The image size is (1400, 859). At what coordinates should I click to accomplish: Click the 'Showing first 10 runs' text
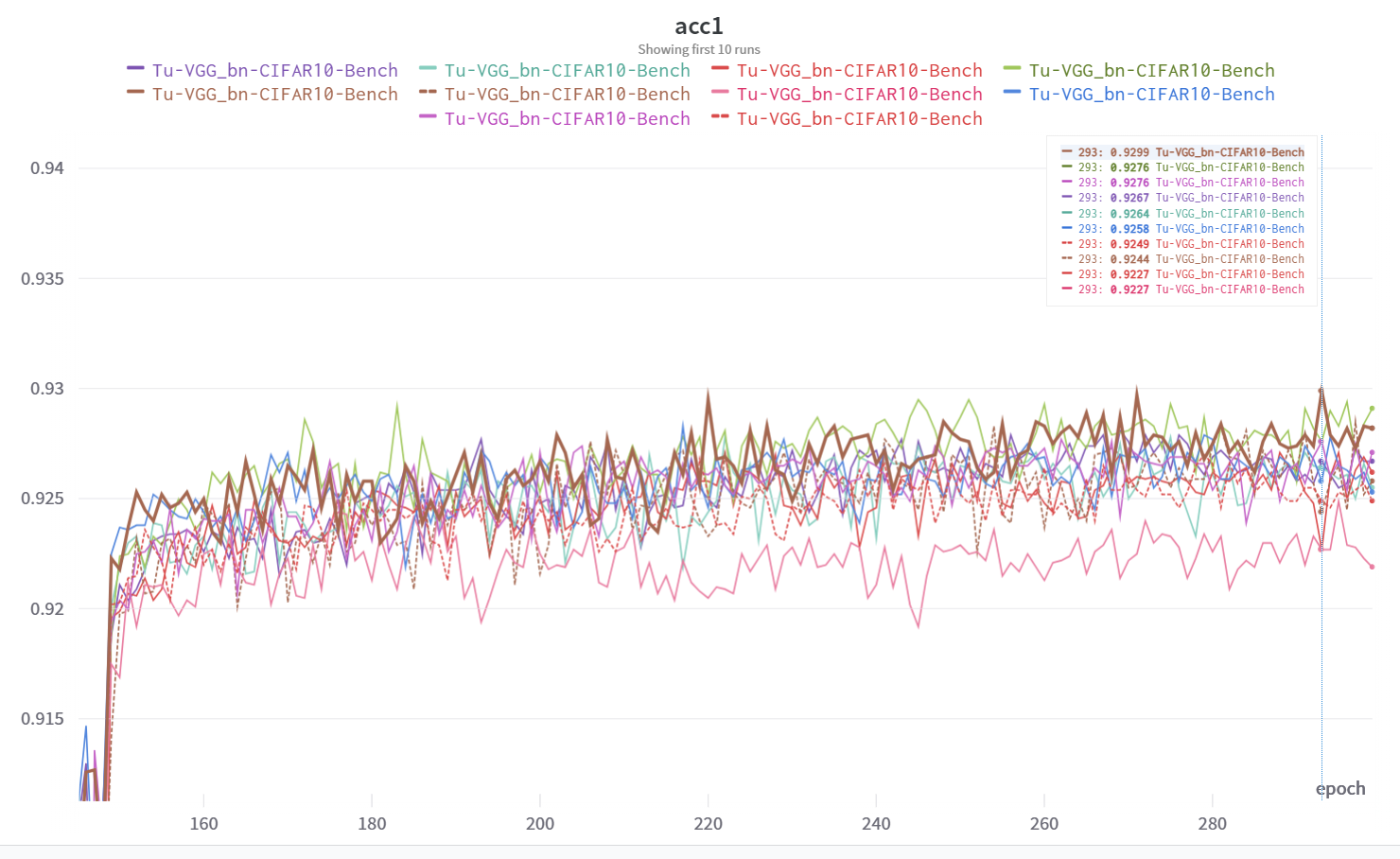[x=699, y=49]
